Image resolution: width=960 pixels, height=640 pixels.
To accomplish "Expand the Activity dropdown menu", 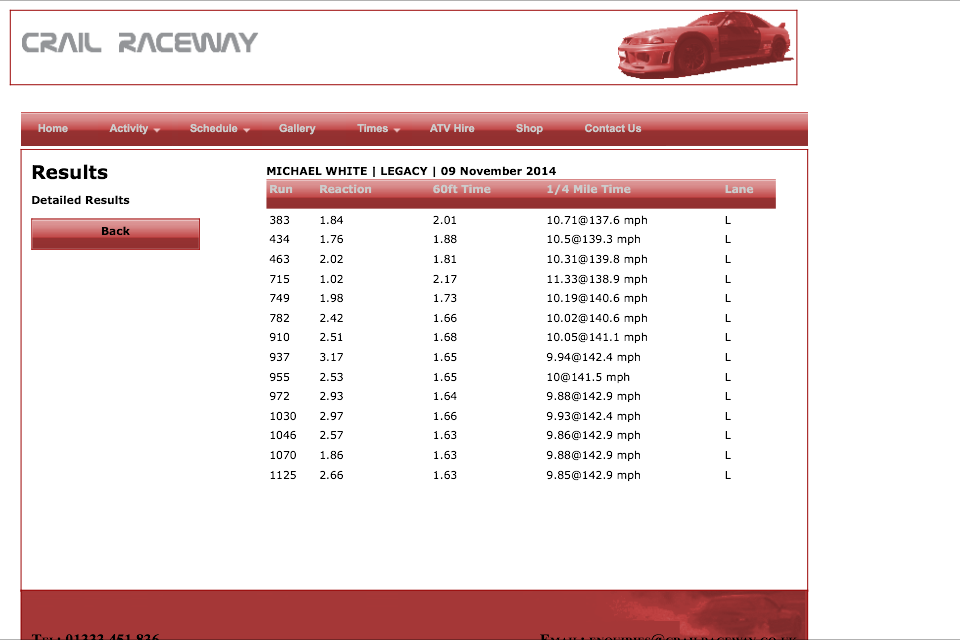I will click(x=134, y=129).
